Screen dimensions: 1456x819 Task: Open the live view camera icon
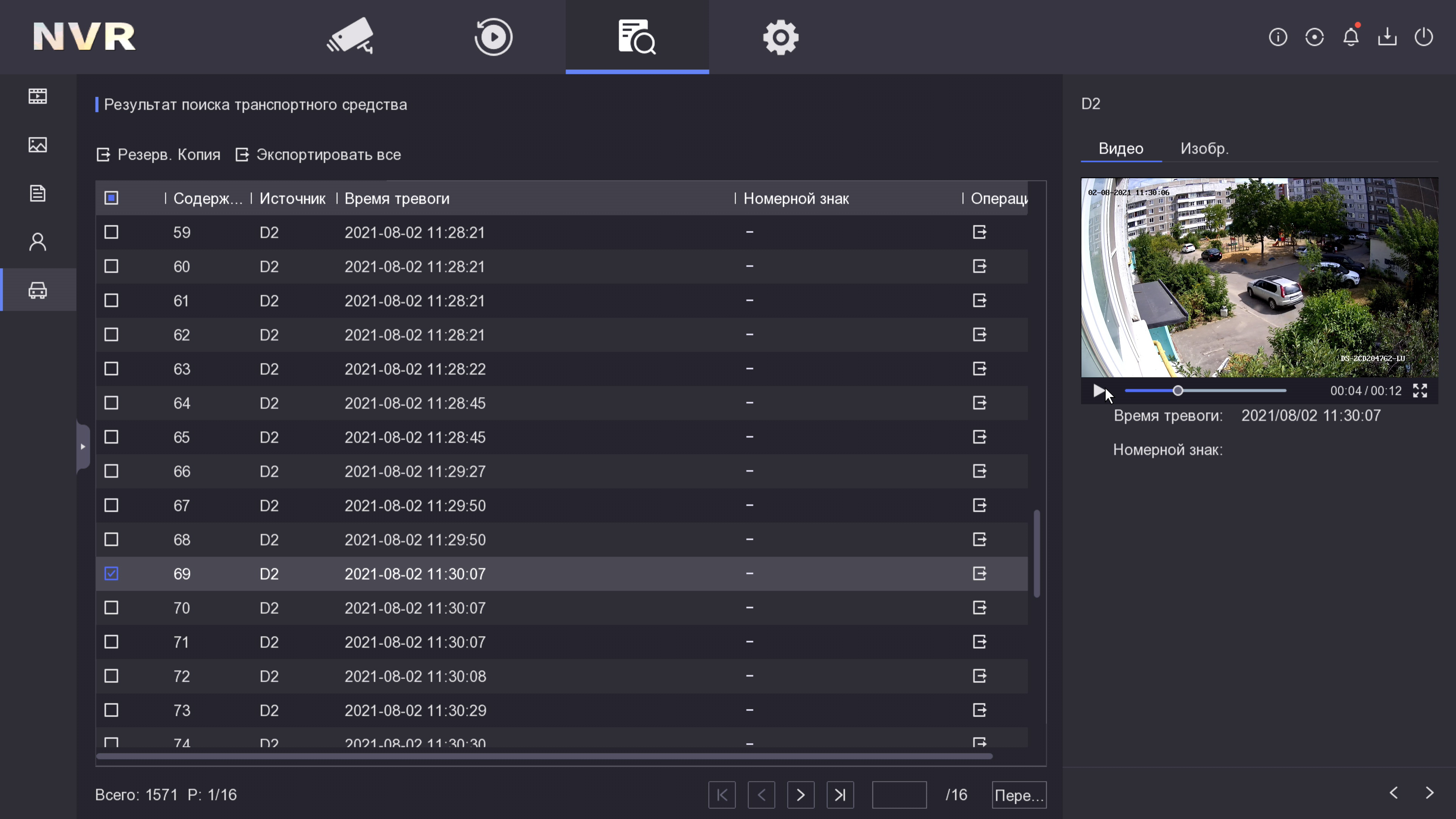350,37
